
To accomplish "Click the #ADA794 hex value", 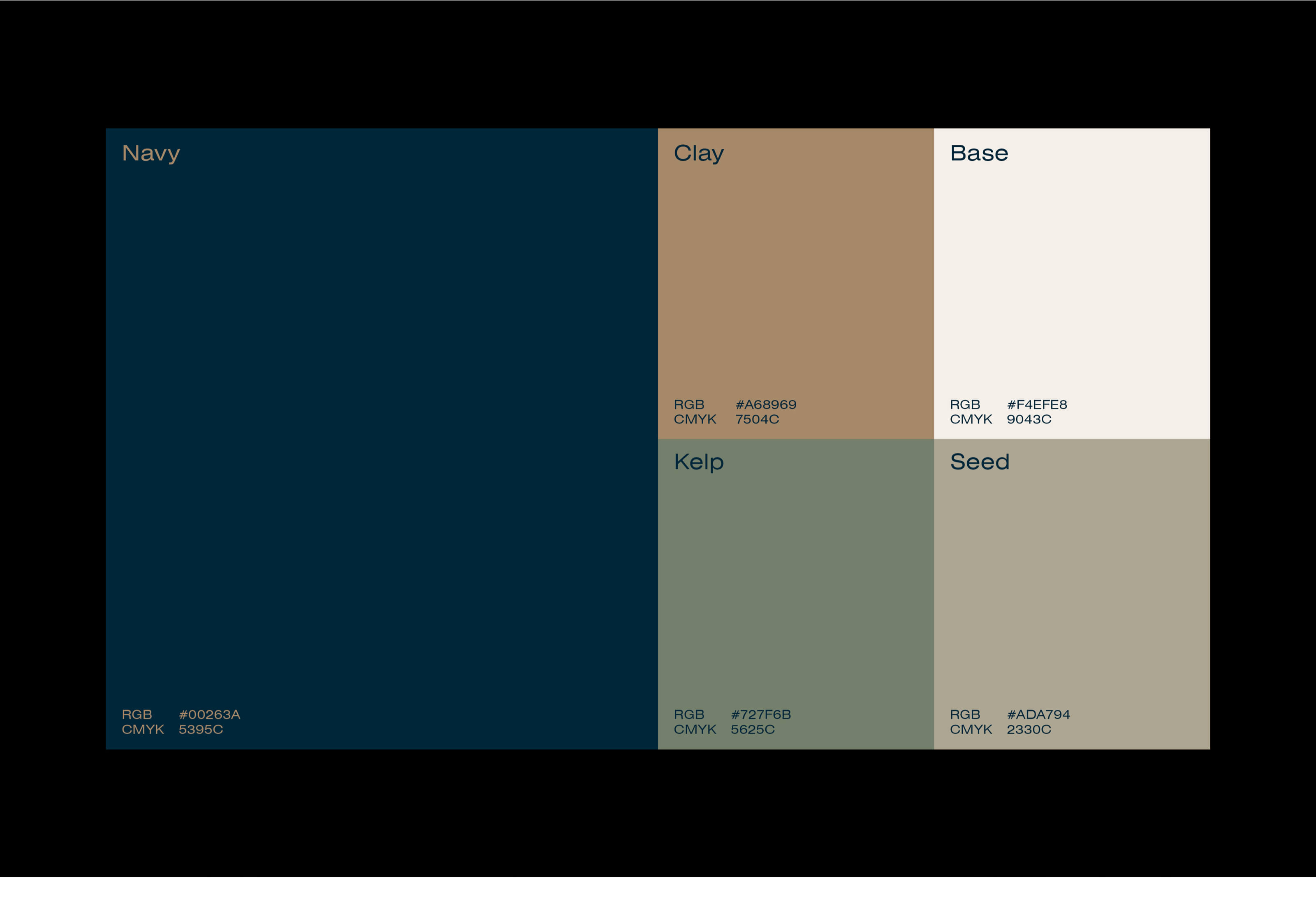I will (x=1038, y=715).
